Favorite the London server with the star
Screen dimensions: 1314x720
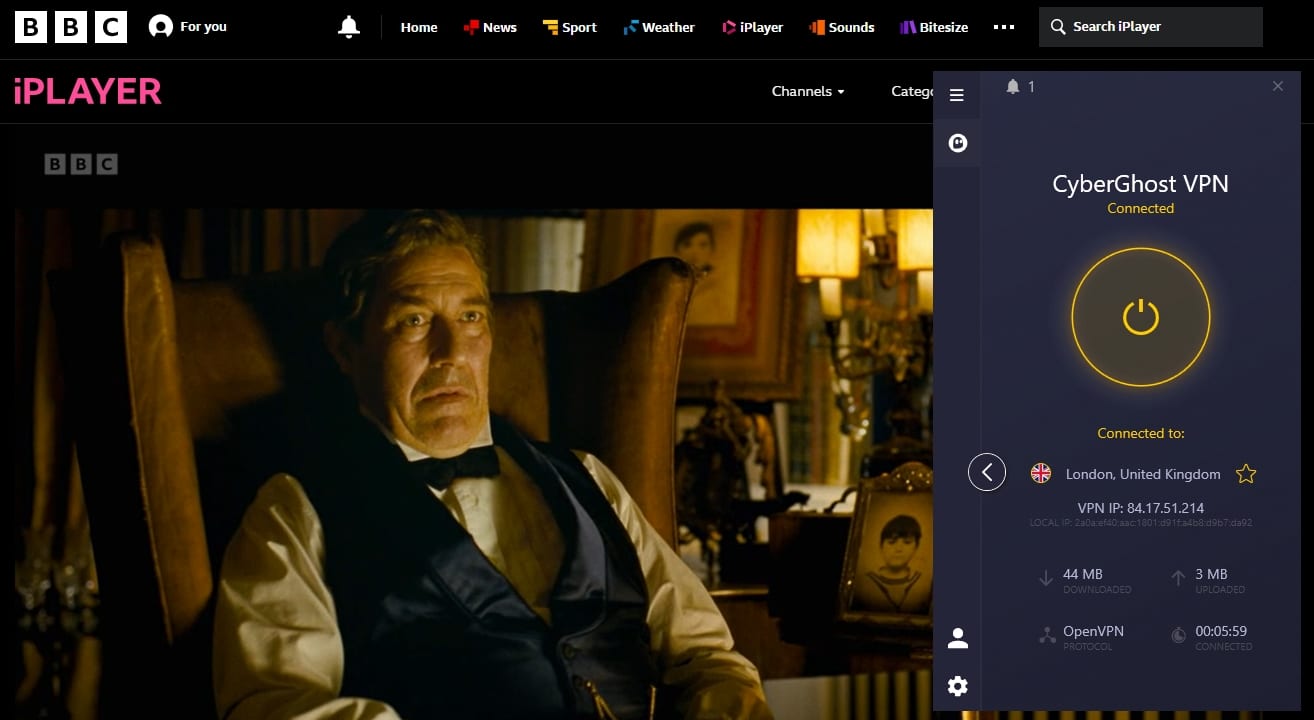point(1246,474)
